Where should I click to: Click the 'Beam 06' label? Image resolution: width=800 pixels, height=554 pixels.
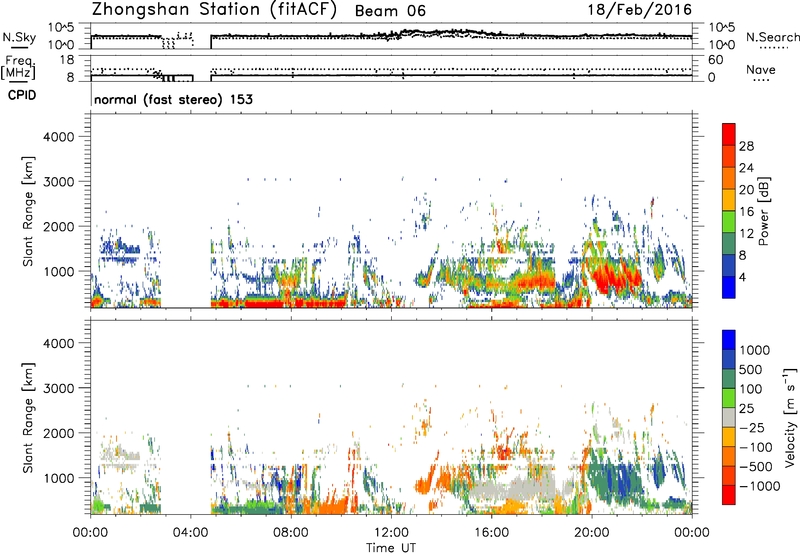390,11
